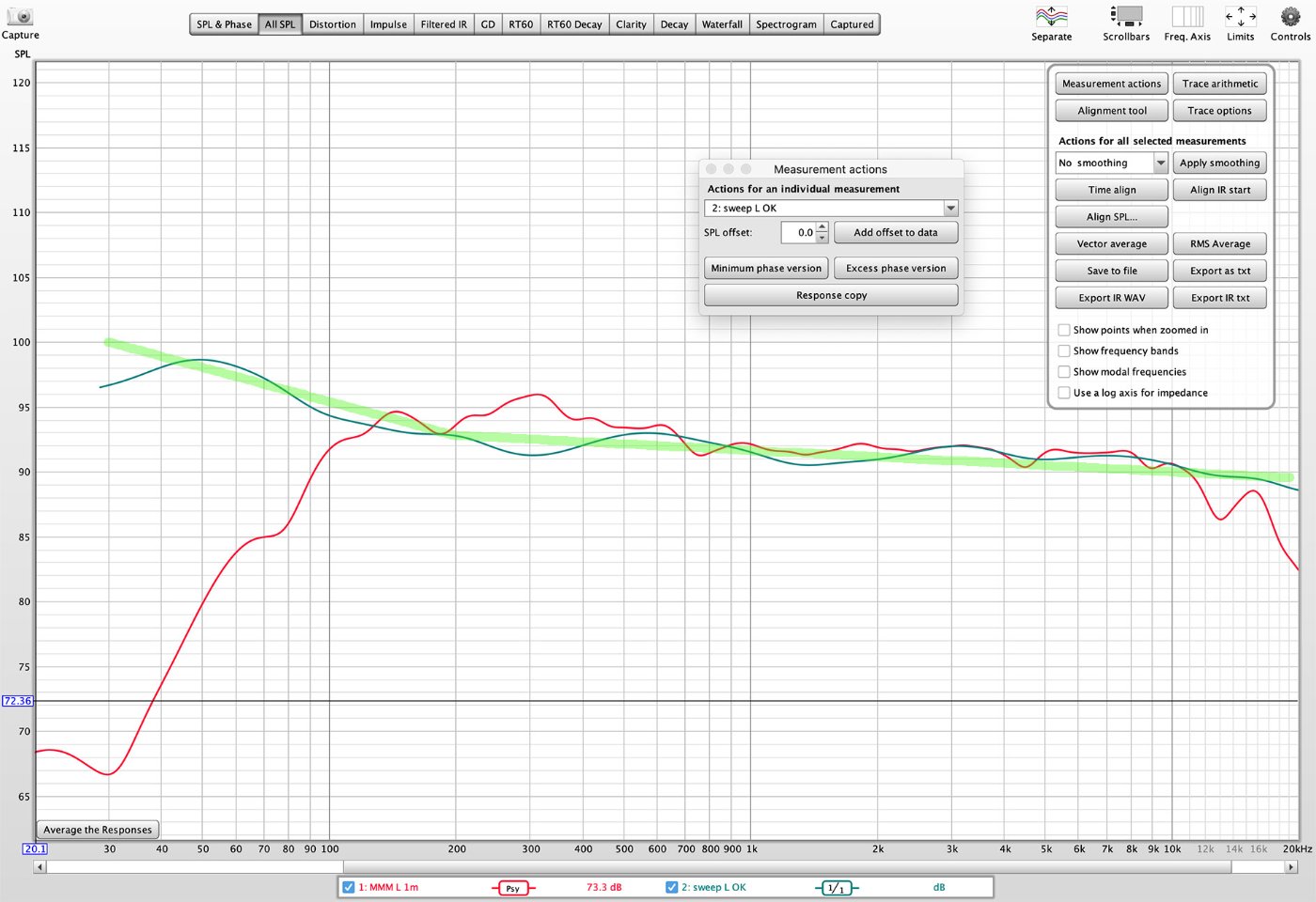The image size is (1316, 902).
Task: Increase SPL offset with stepper up arrow
Action: click(822, 227)
